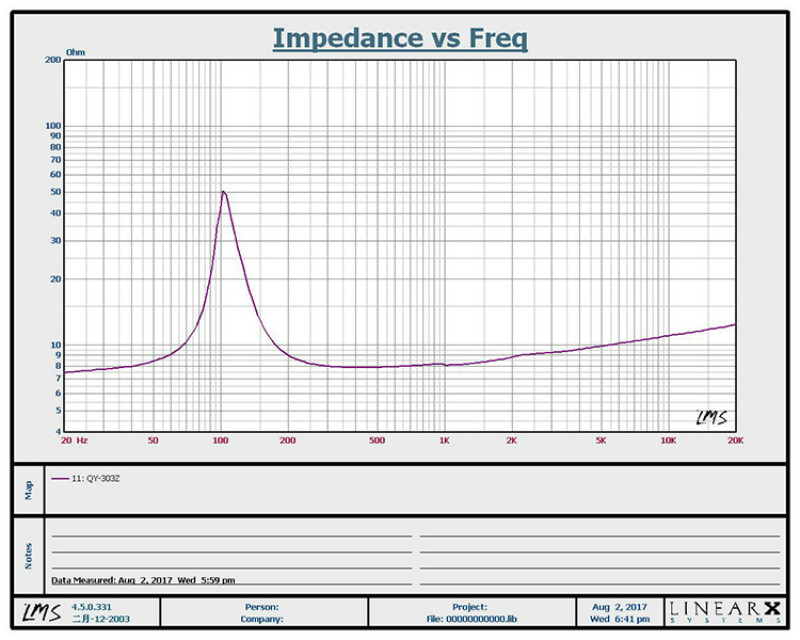800x640 pixels.
Task: Click the LMS logo inside the graph
Action: tap(710, 418)
